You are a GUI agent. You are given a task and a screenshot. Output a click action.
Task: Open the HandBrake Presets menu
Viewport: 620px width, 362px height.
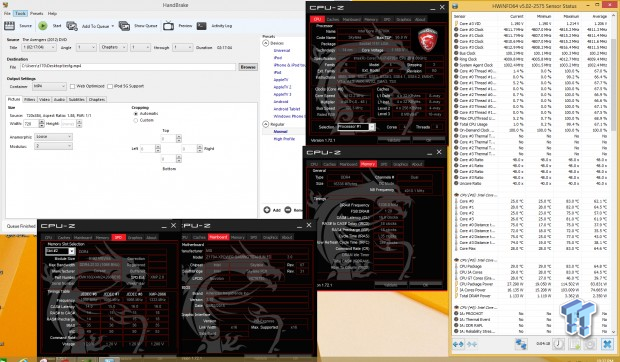pos(36,13)
